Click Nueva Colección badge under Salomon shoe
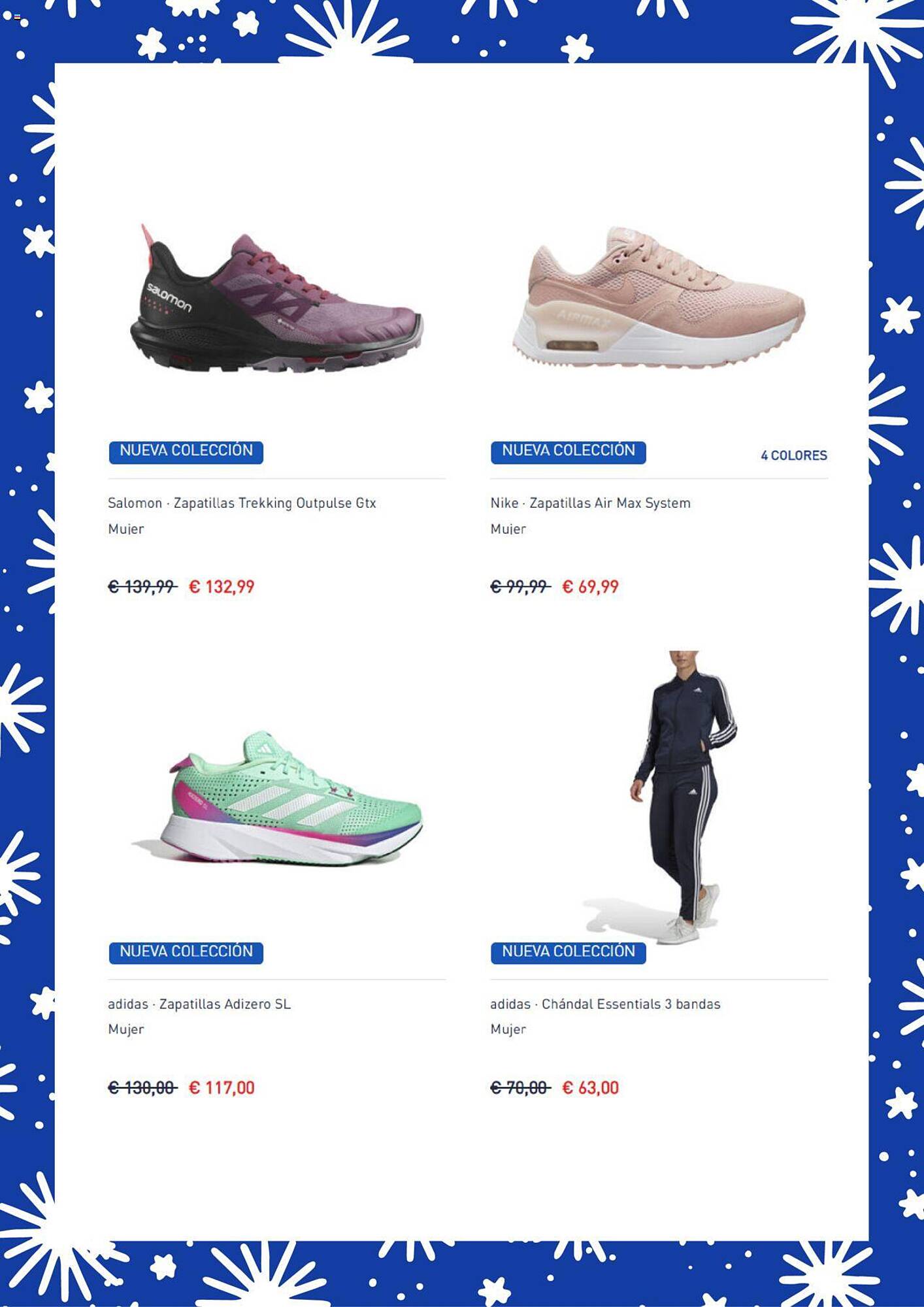This screenshot has width=924, height=1307. click(186, 452)
